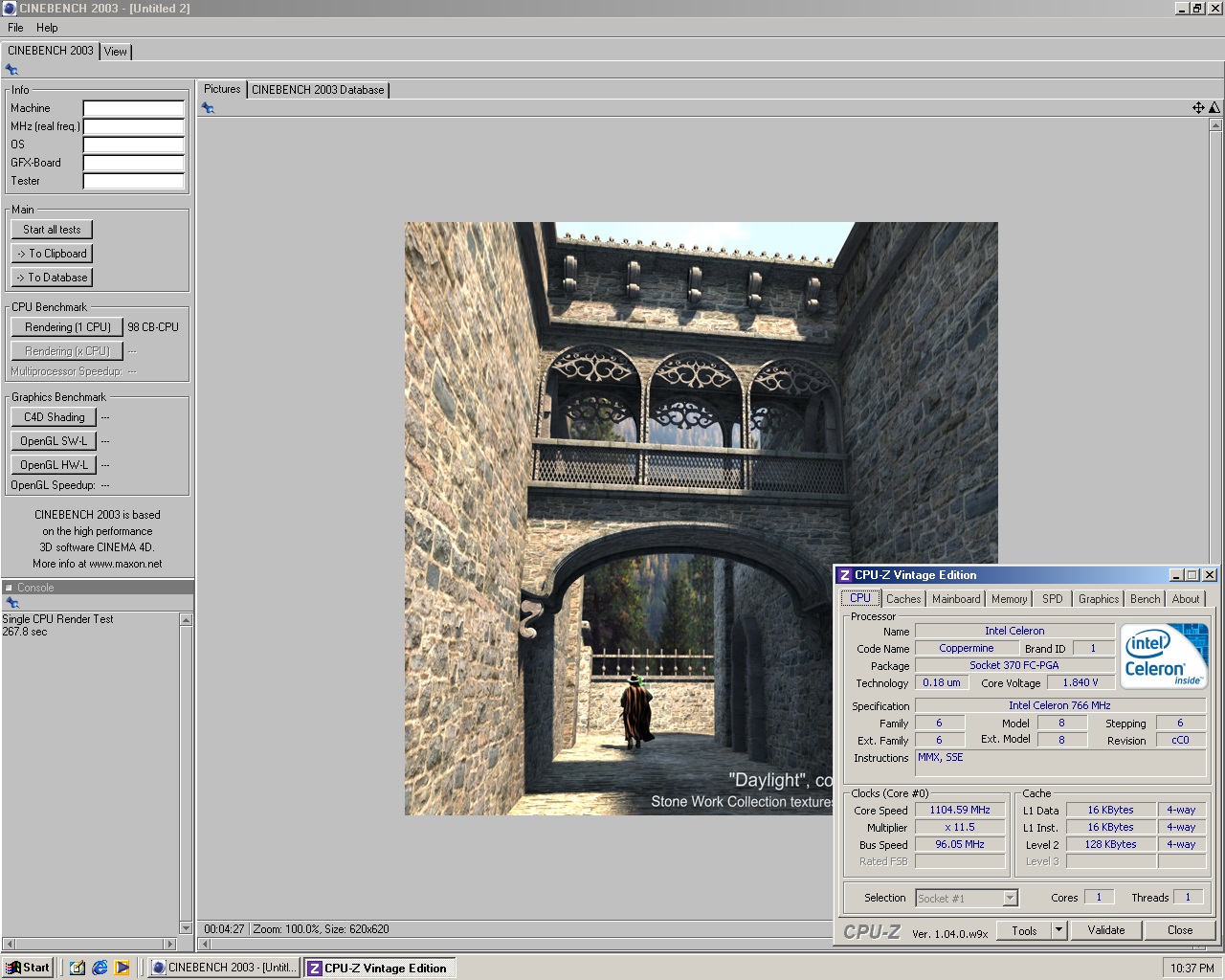Open the File menu
Screen dimensions: 1225x980
coord(15,28)
